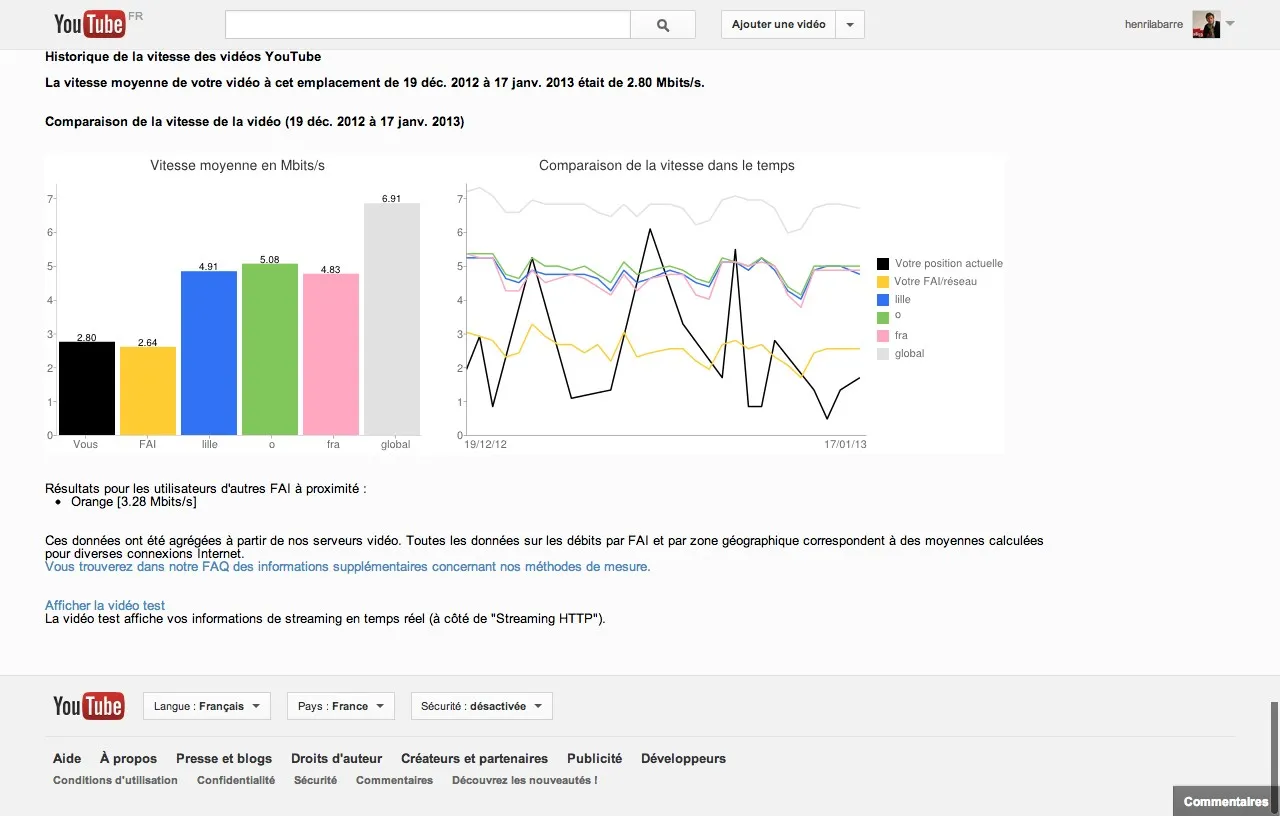This screenshot has height=816, width=1280.
Task: Click the Commentaires feedback button
Action: point(1226,801)
